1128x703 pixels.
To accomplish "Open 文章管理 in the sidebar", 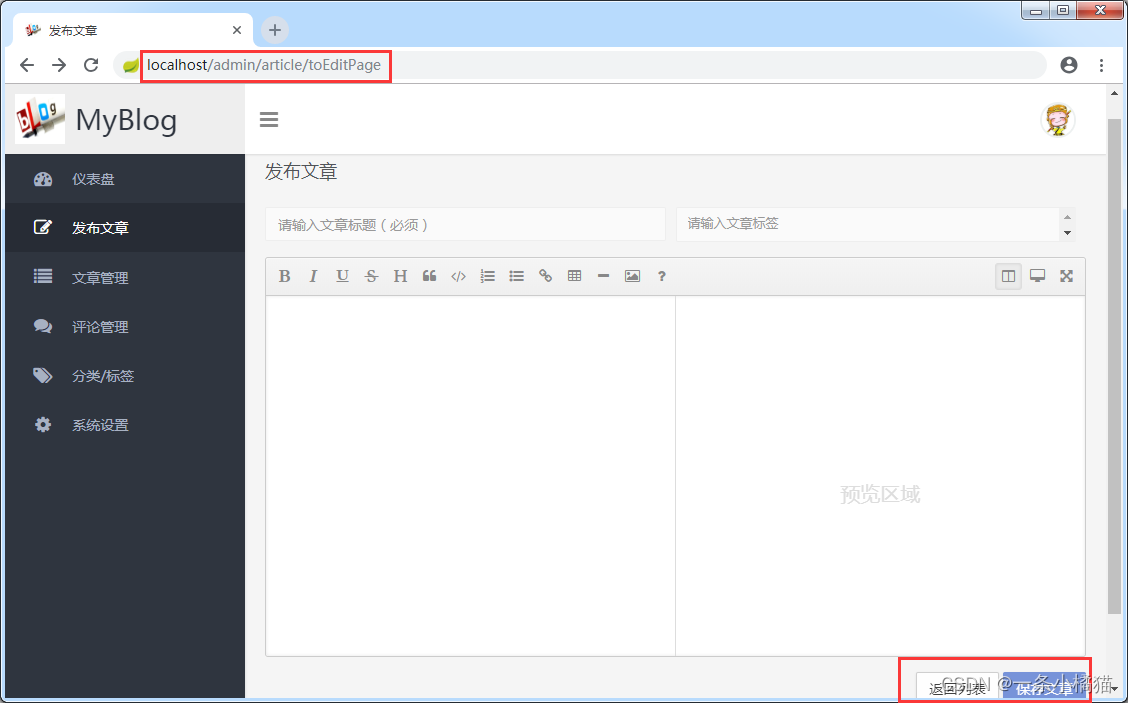I will [125, 278].
